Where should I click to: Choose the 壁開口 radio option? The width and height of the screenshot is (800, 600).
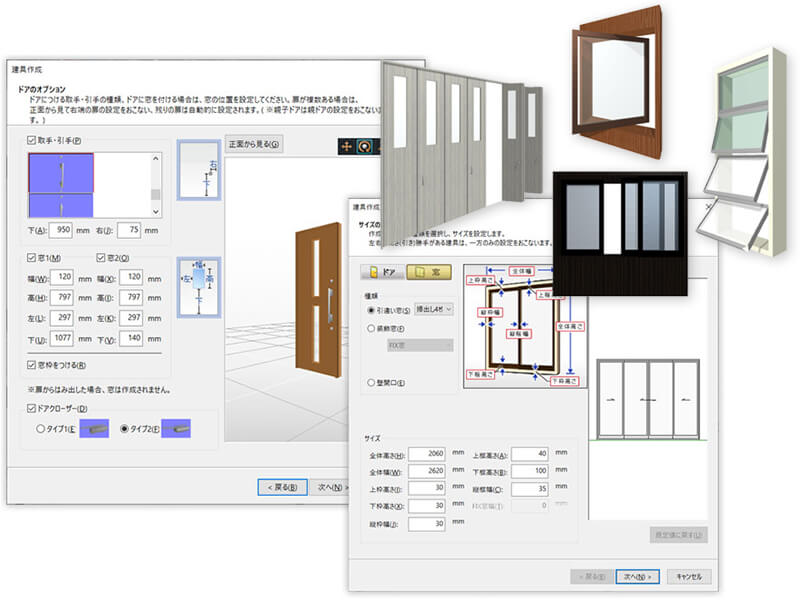tap(373, 382)
